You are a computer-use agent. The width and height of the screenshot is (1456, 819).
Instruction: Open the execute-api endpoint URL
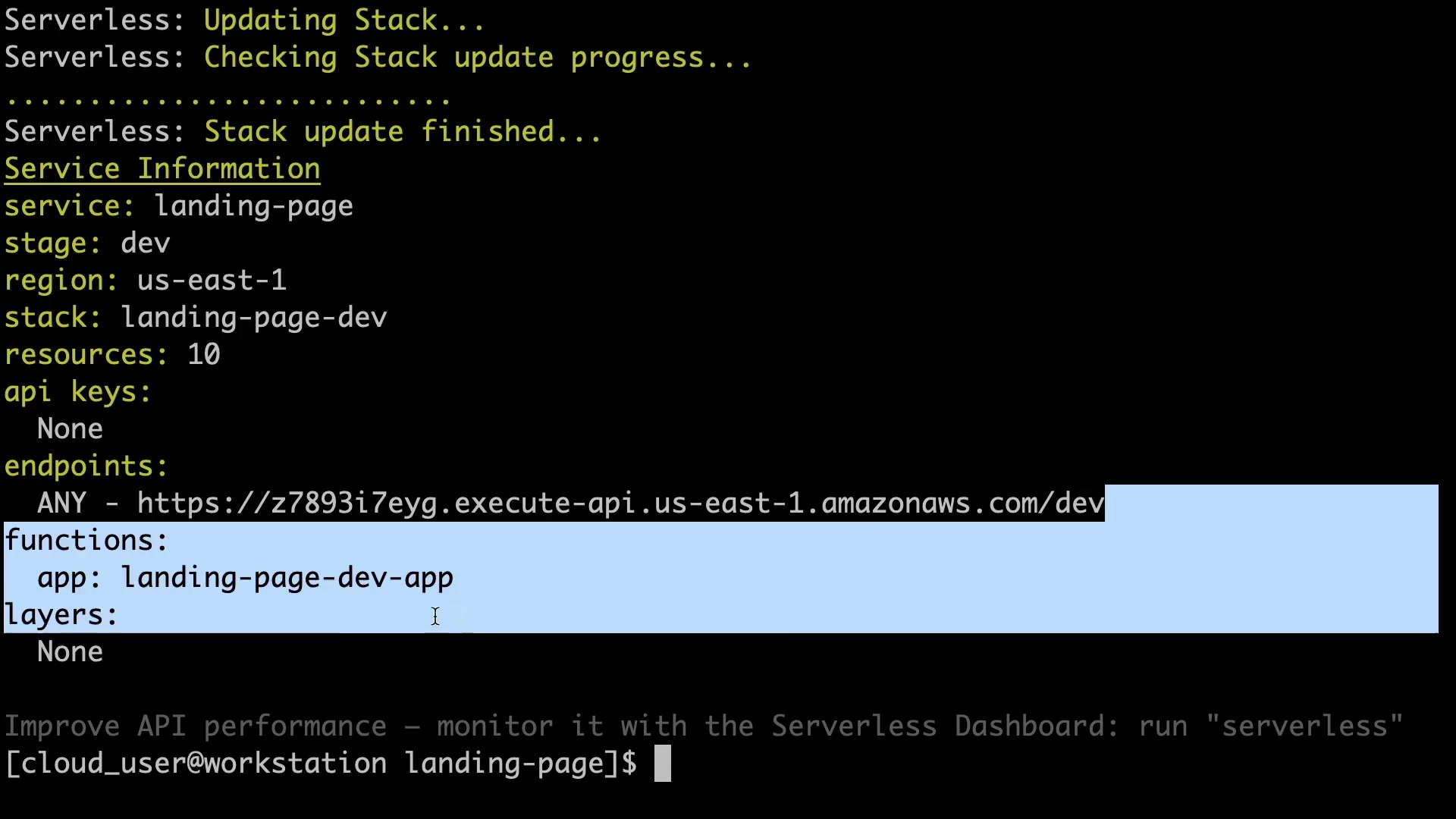point(620,504)
